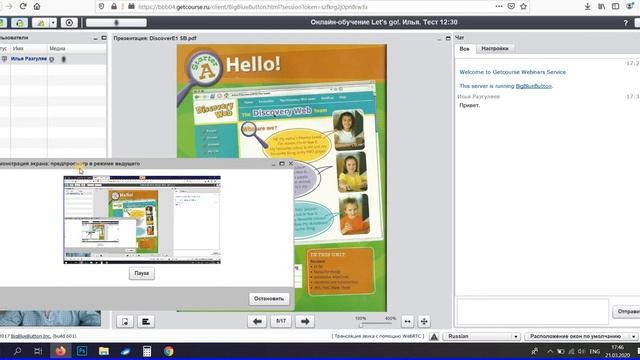
Task: Open the Firefox downloads icon
Action: (x=588, y=7)
